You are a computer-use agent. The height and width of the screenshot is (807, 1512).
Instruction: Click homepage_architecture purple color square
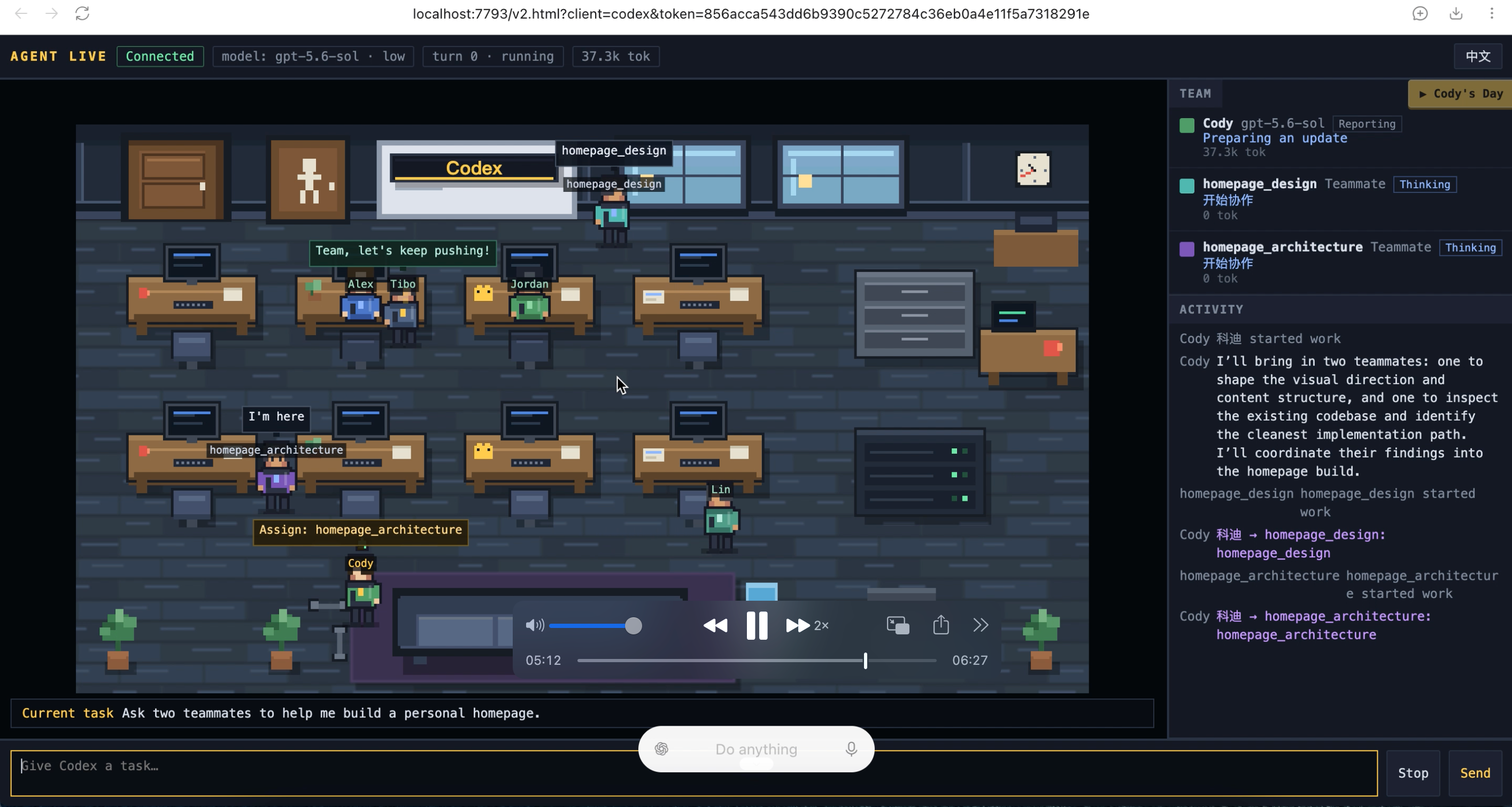(1187, 249)
